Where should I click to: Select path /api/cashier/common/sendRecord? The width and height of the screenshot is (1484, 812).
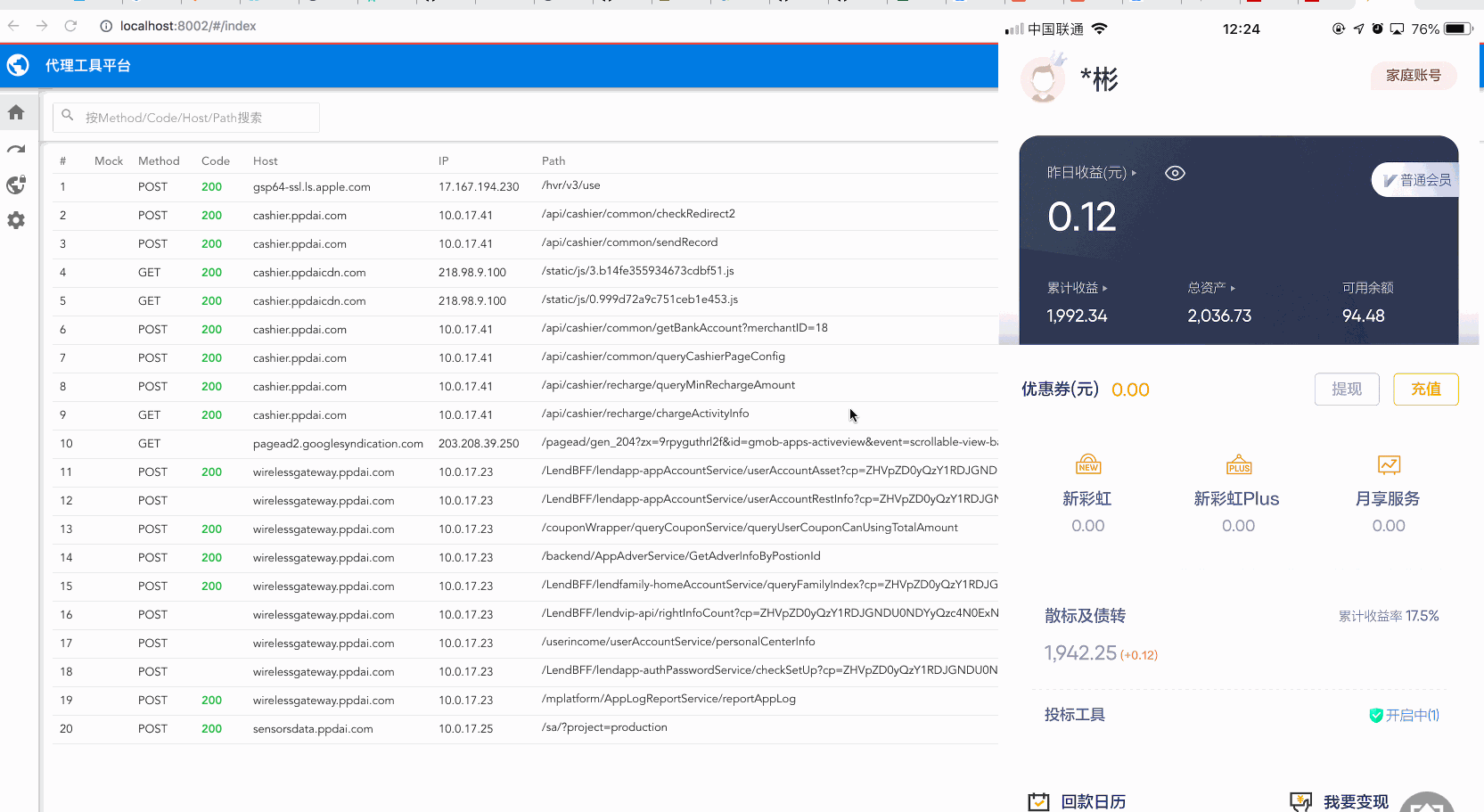point(629,242)
